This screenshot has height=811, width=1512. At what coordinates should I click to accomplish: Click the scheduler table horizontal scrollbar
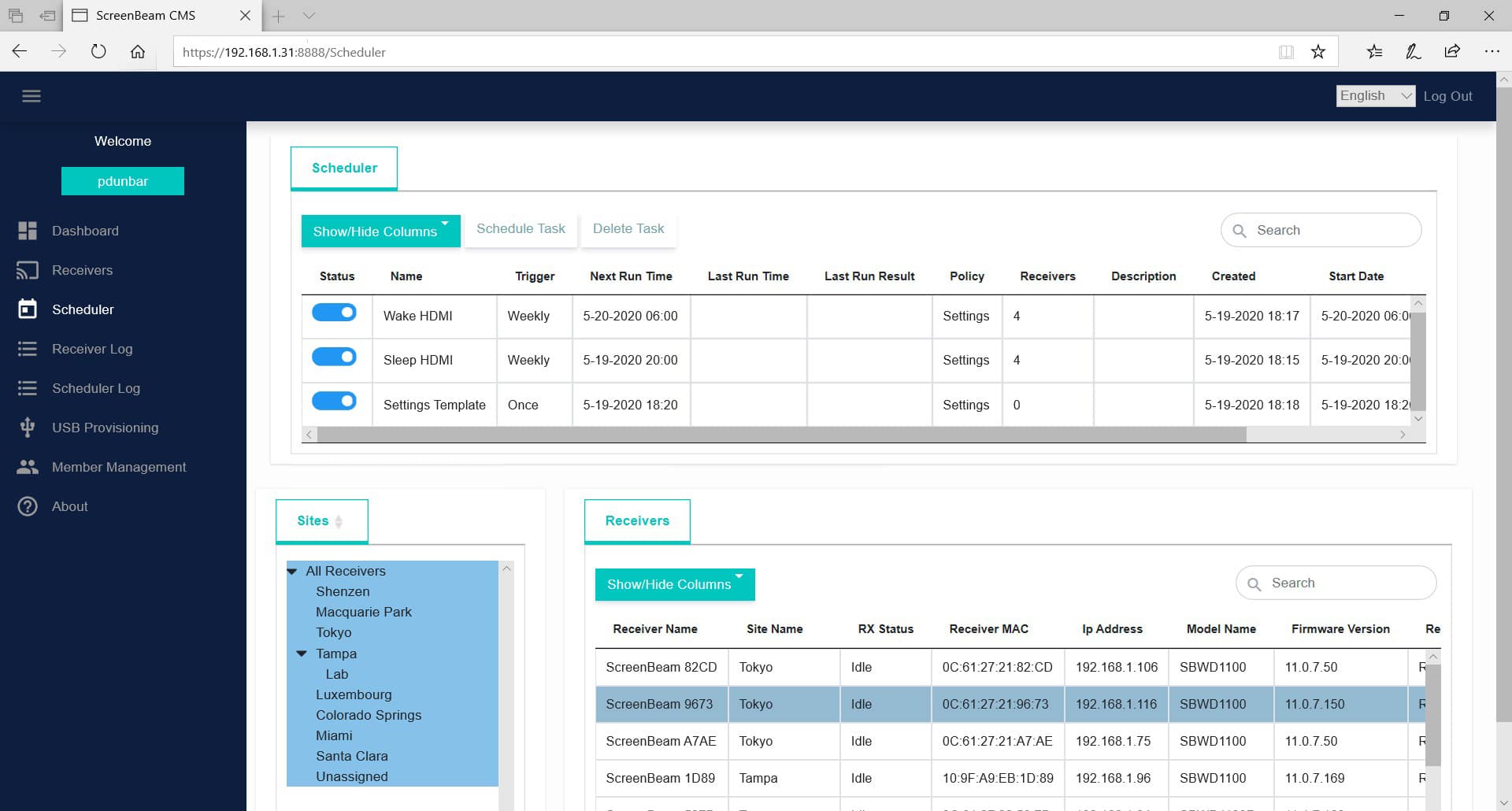780,435
